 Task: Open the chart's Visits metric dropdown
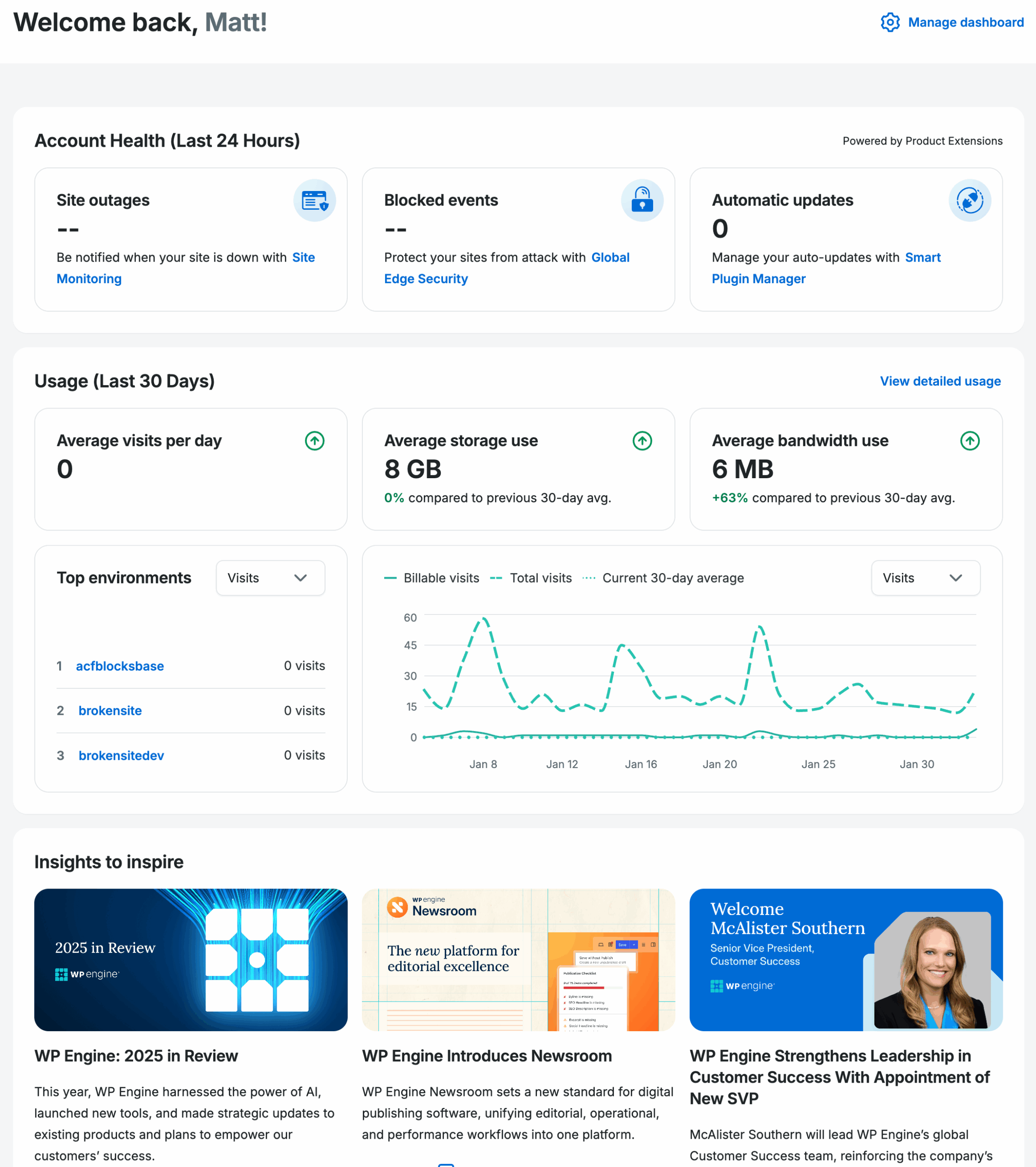[925, 578]
